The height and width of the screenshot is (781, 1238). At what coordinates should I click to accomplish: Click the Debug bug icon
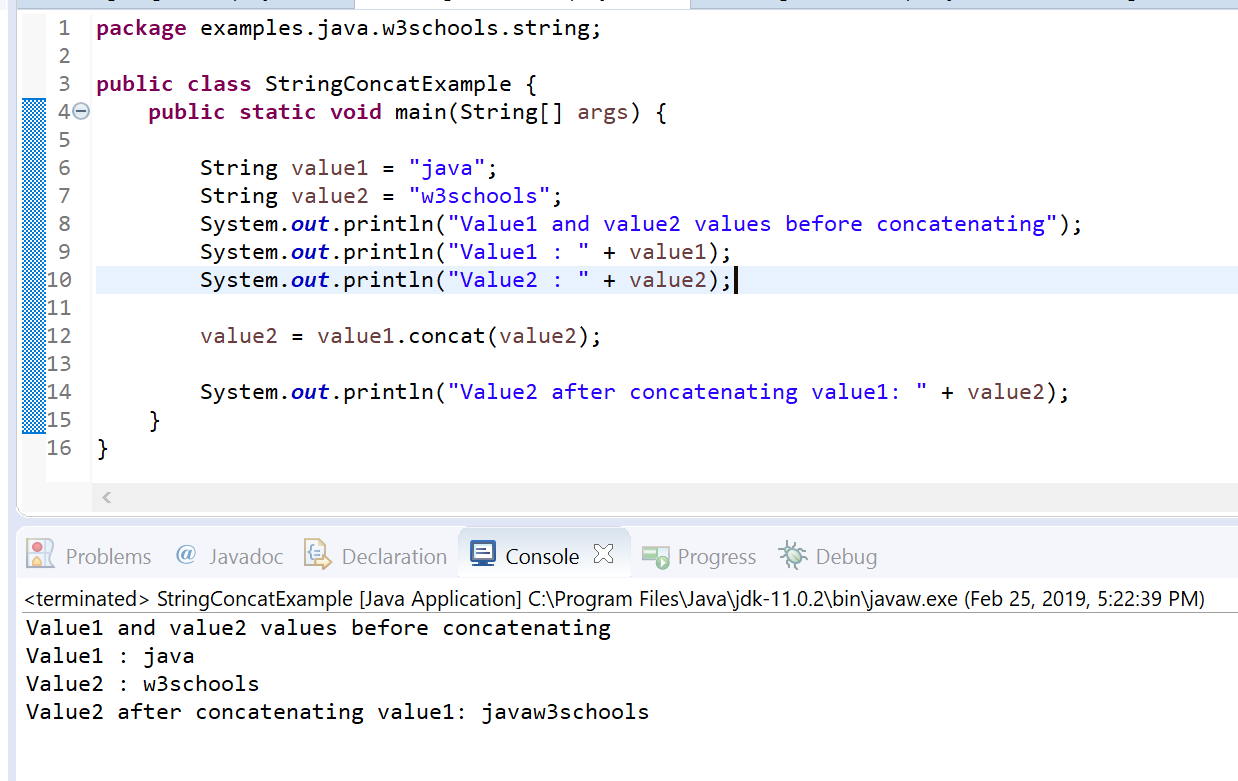(793, 555)
